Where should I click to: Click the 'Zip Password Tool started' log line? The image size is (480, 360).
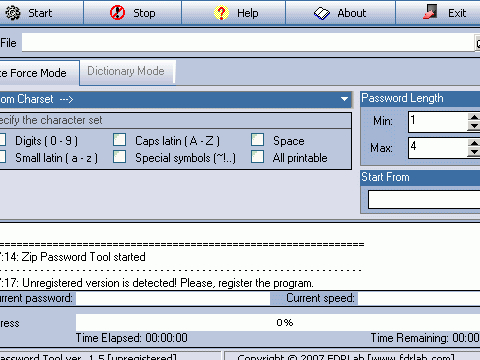73,257
